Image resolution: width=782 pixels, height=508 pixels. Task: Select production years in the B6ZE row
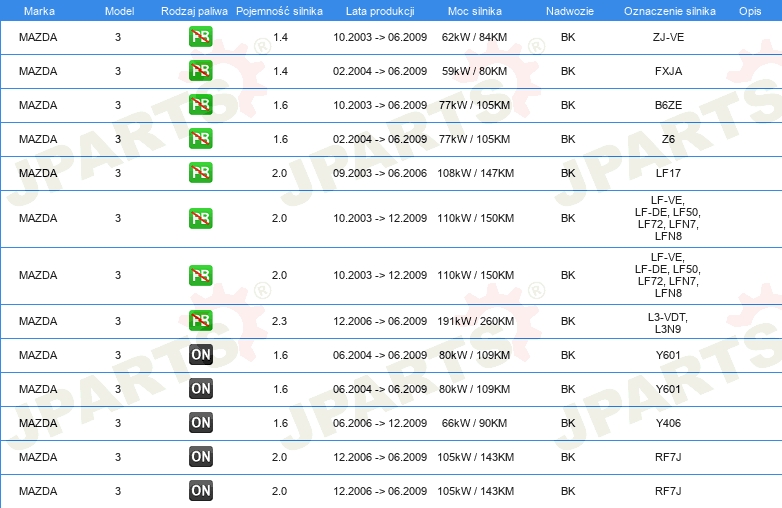[x=380, y=105]
